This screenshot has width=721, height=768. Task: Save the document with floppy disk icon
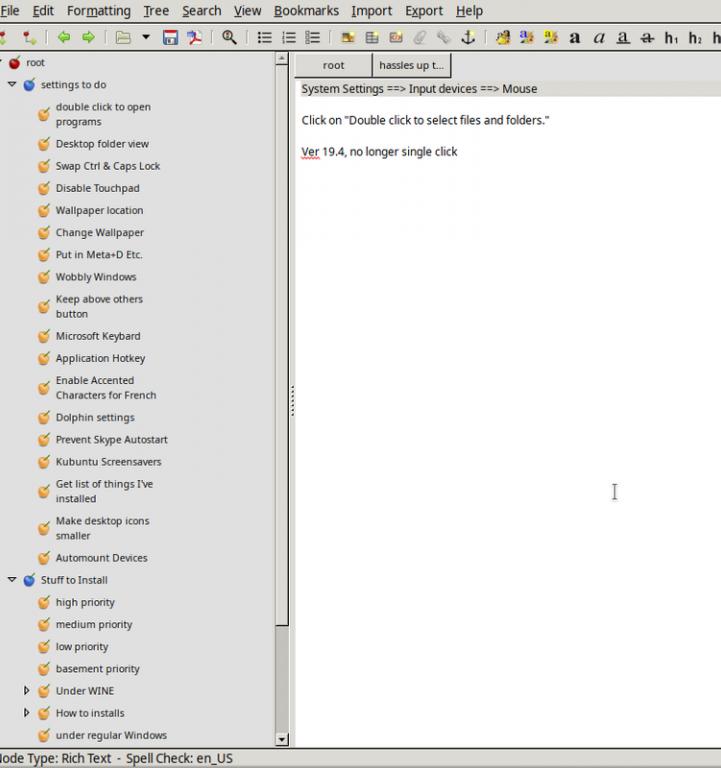170,38
